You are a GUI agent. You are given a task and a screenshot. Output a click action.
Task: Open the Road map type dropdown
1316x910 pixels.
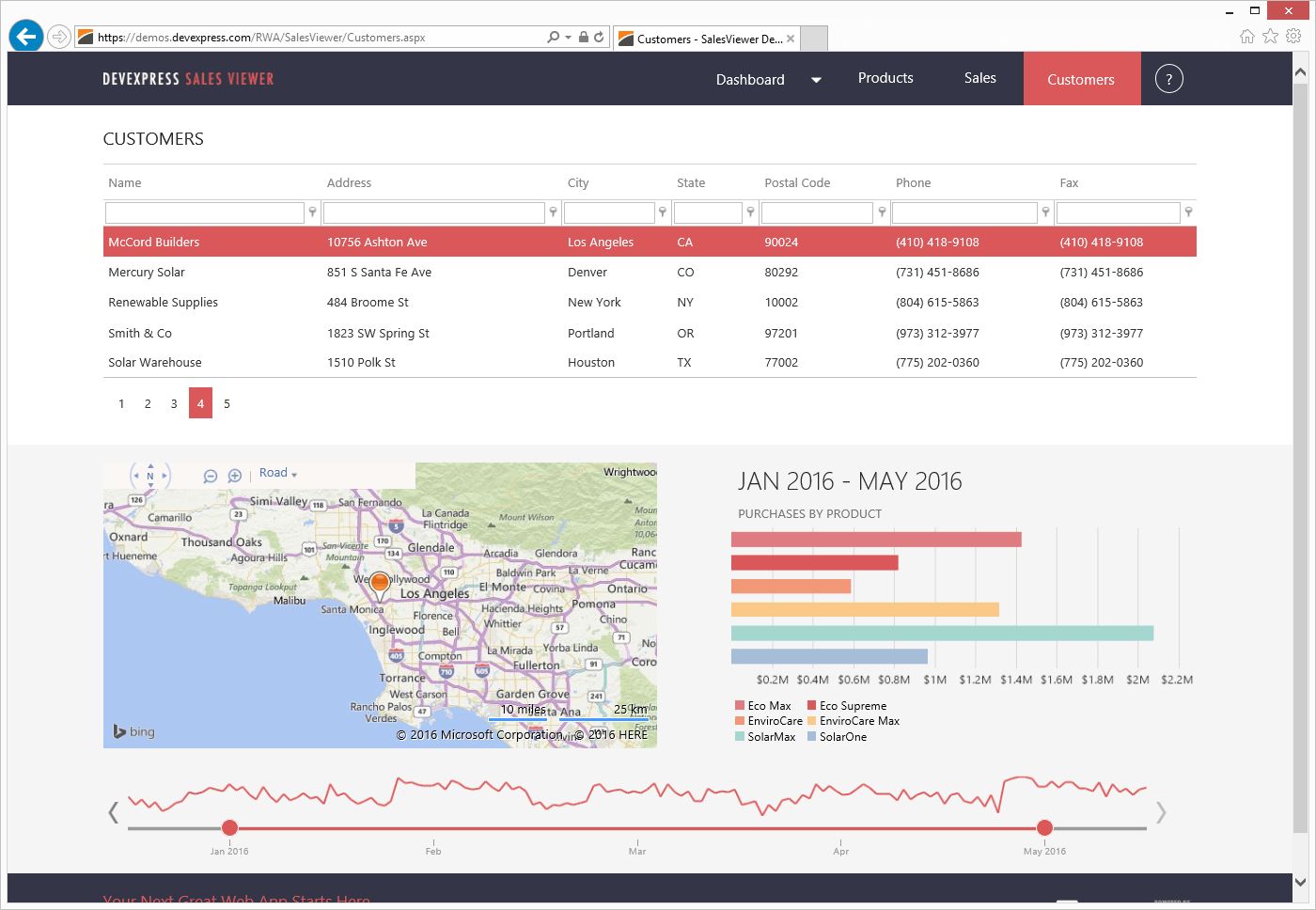pyautogui.click(x=278, y=473)
